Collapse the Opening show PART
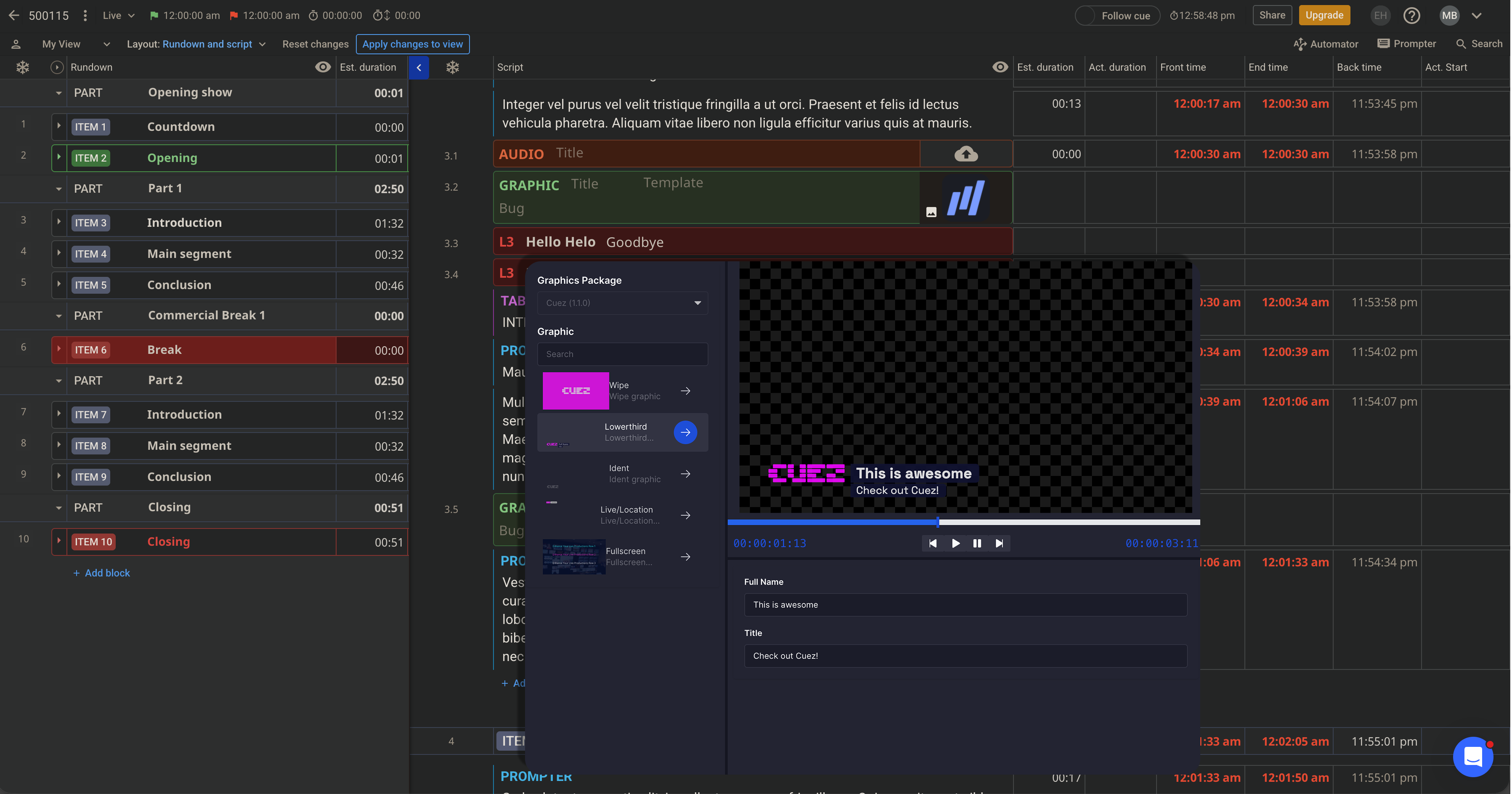Viewport: 1512px width, 794px height. (59, 93)
